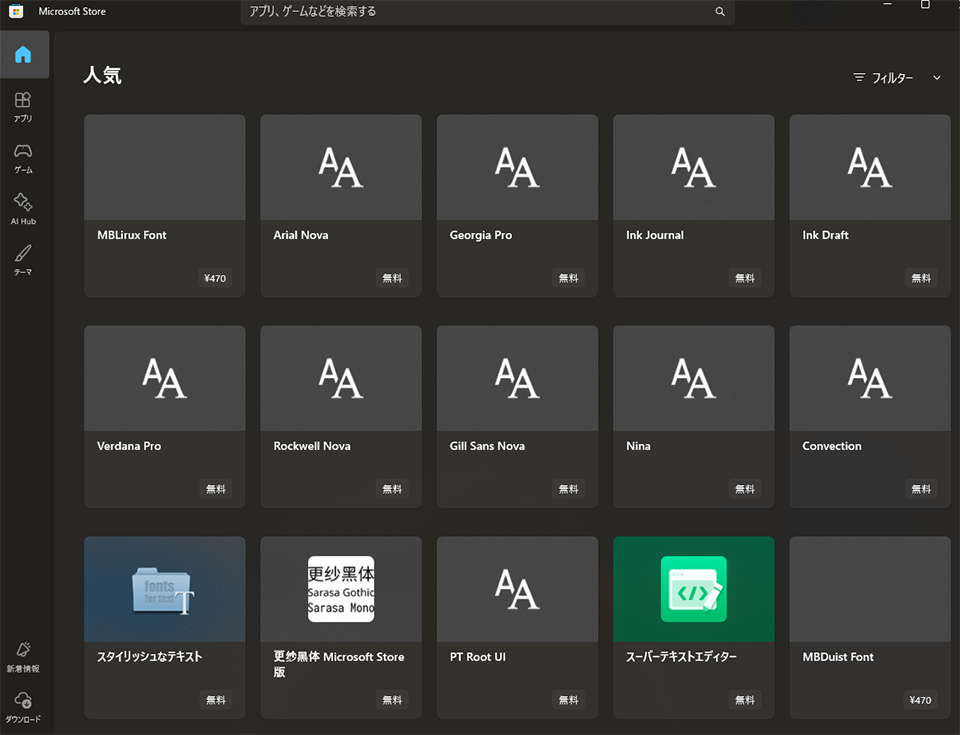
Task: Open the スーパーテキストエディター code editor icon
Action: tap(694, 589)
